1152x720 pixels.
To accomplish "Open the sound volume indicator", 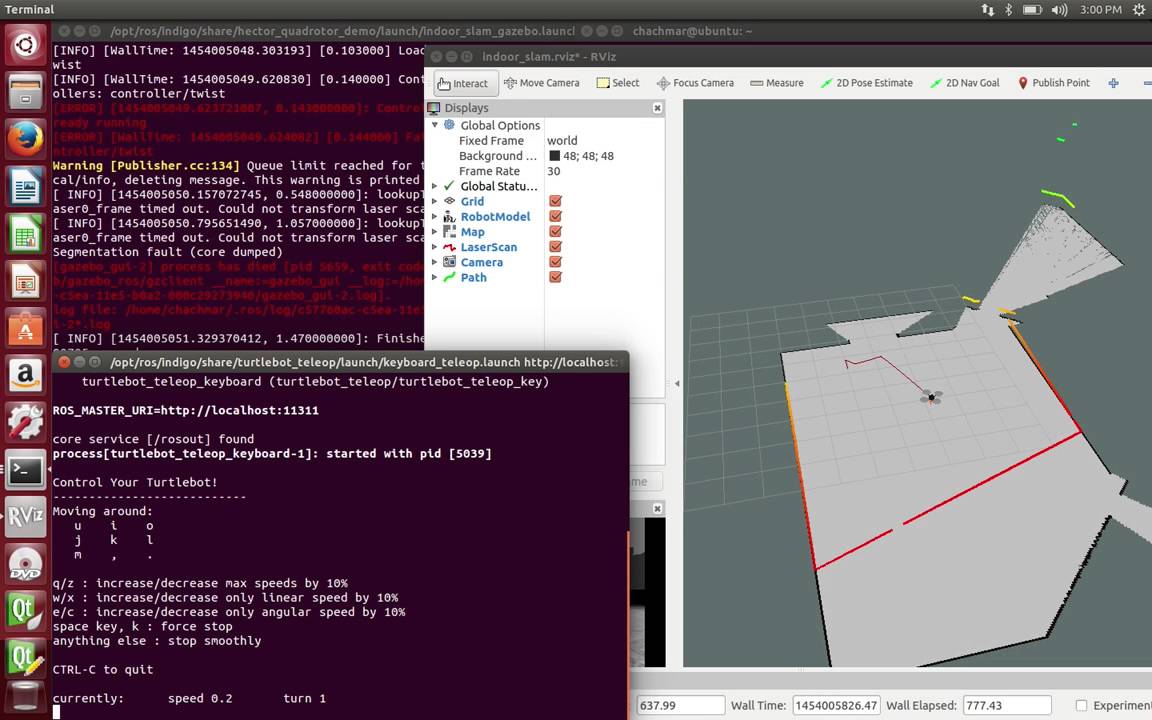I will point(1059,10).
